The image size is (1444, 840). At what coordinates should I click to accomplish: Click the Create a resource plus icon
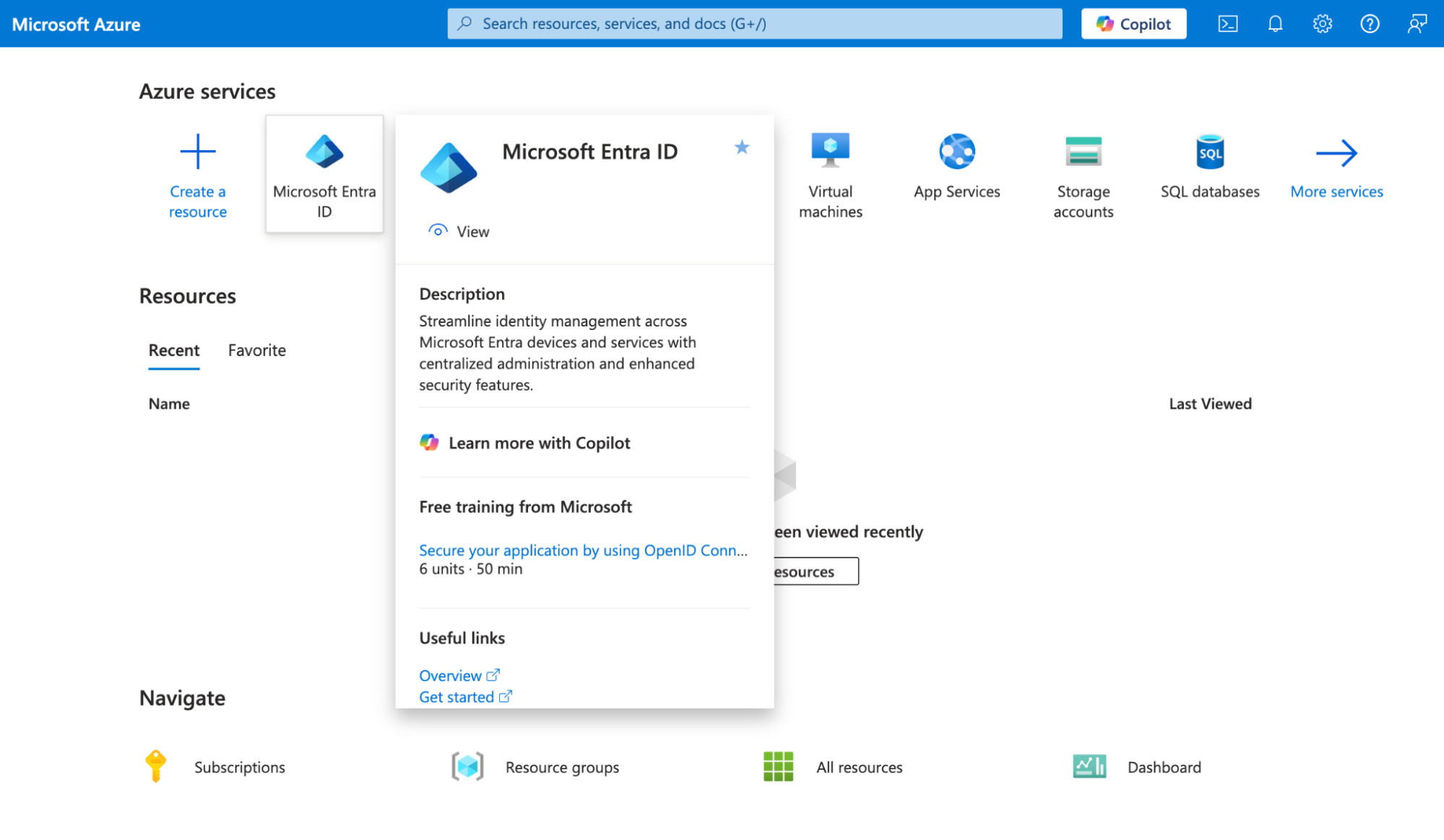pos(197,151)
